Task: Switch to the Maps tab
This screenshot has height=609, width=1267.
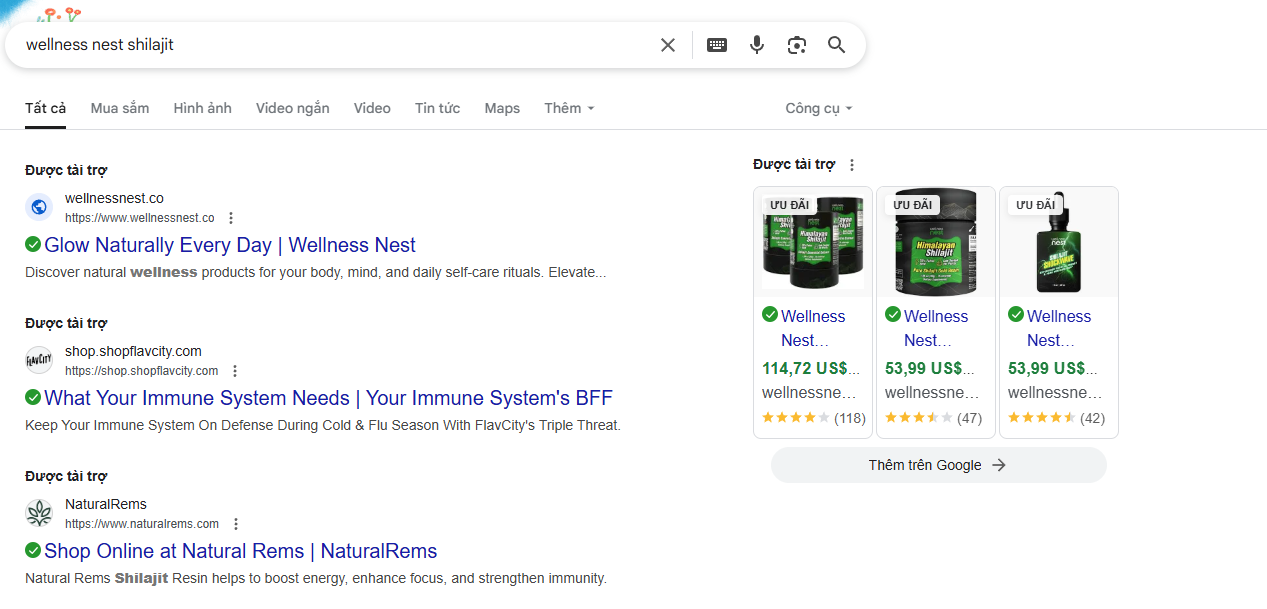Action: click(502, 108)
